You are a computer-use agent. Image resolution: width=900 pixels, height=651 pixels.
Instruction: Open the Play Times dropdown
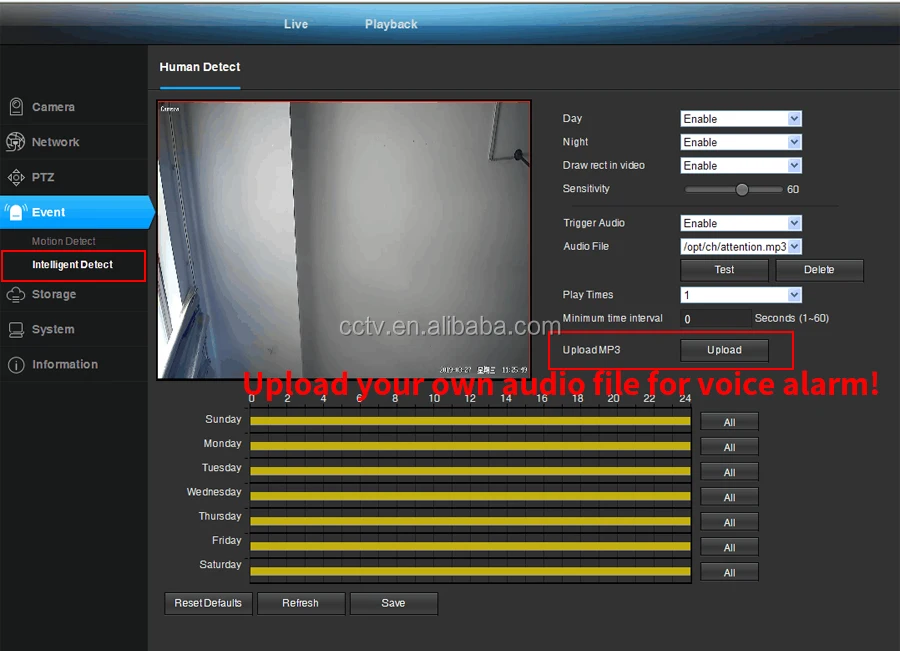741,295
